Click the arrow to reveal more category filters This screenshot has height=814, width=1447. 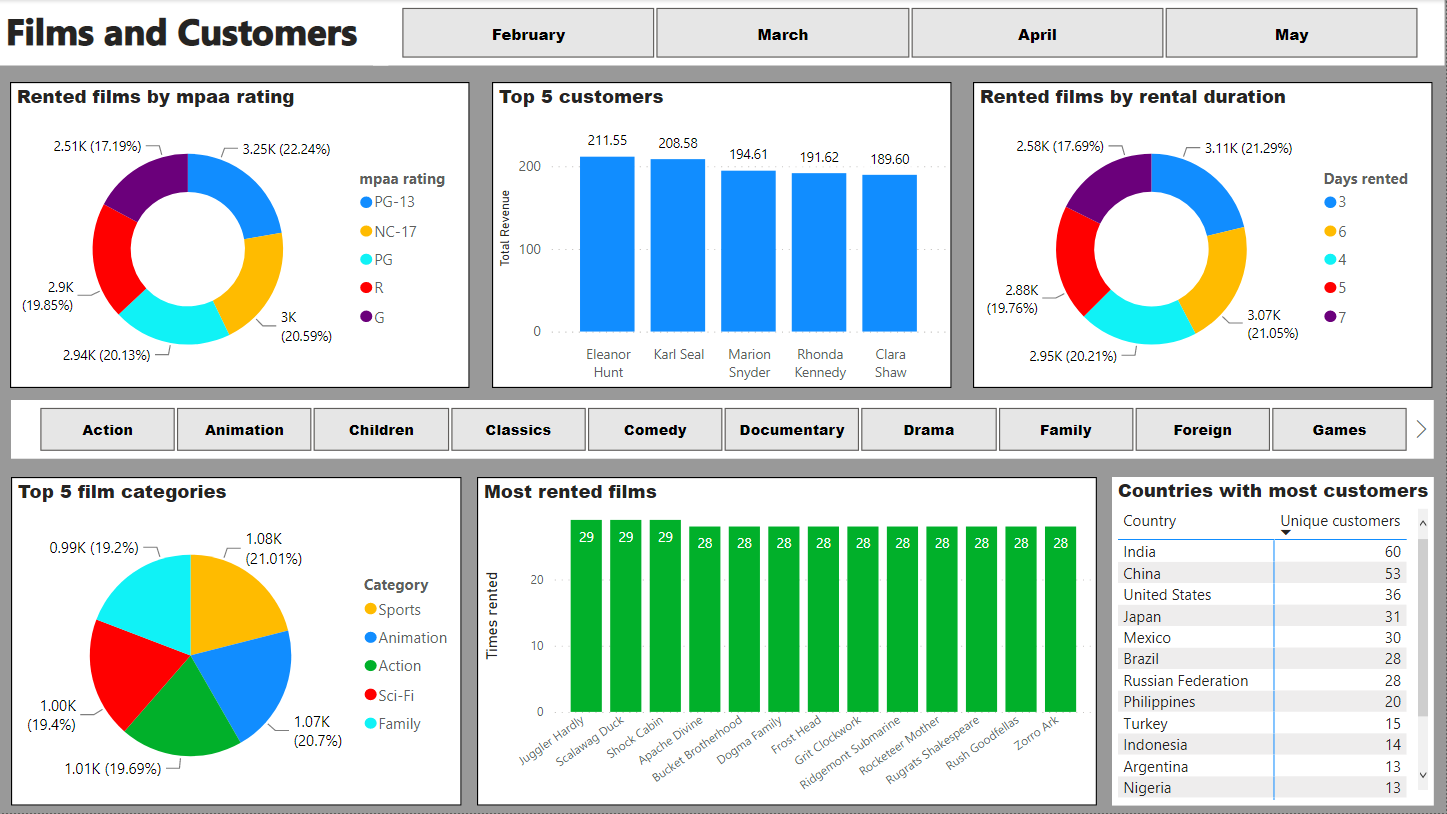coord(1421,427)
